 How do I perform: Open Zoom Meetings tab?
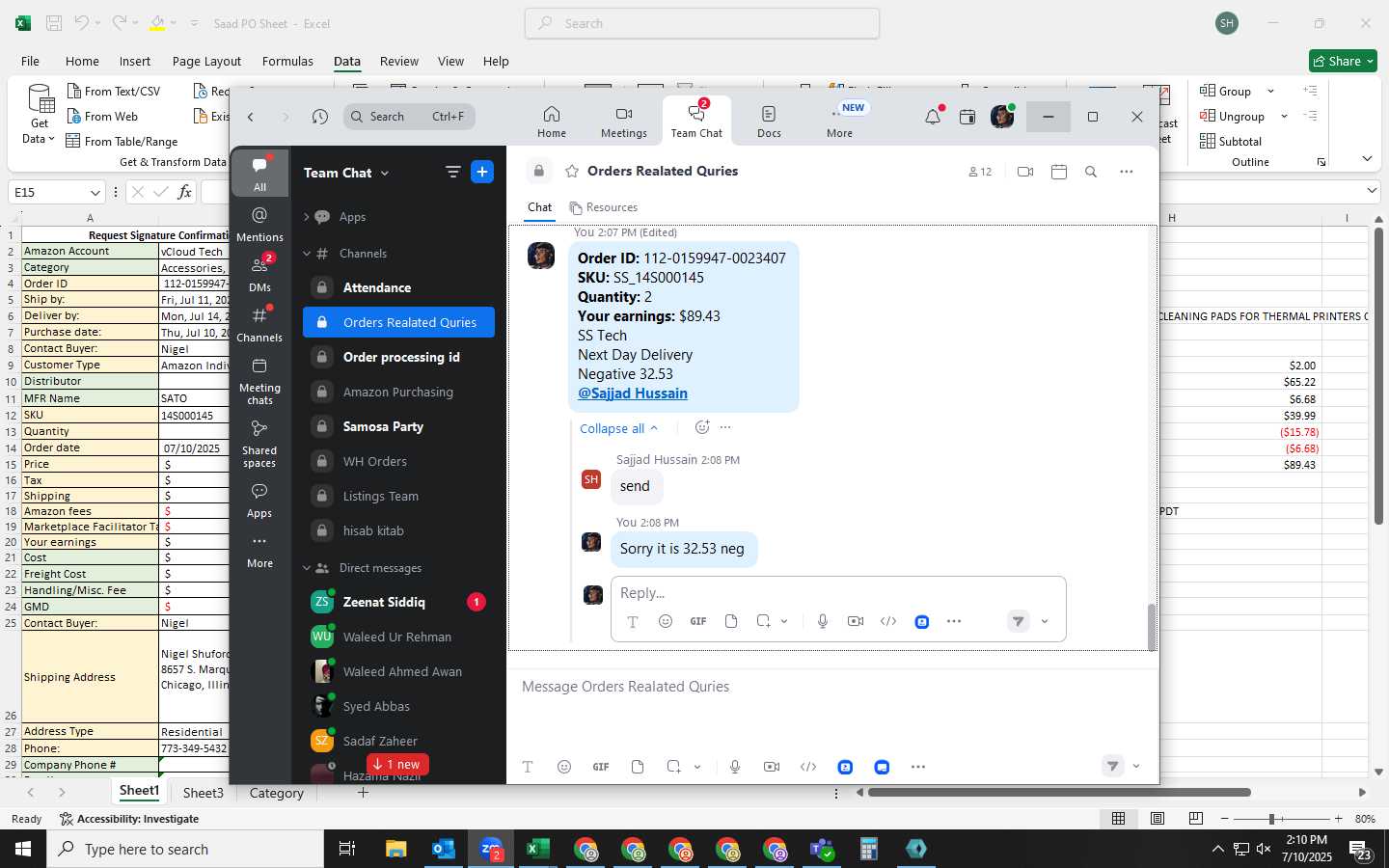624,122
